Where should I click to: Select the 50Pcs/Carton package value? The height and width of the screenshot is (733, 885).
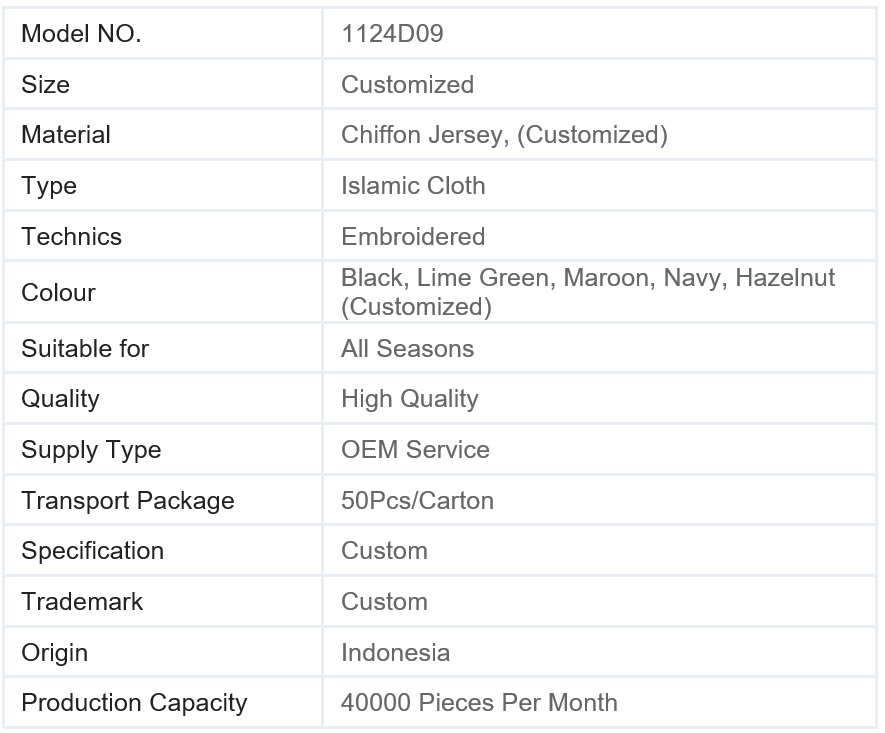[x=417, y=501]
